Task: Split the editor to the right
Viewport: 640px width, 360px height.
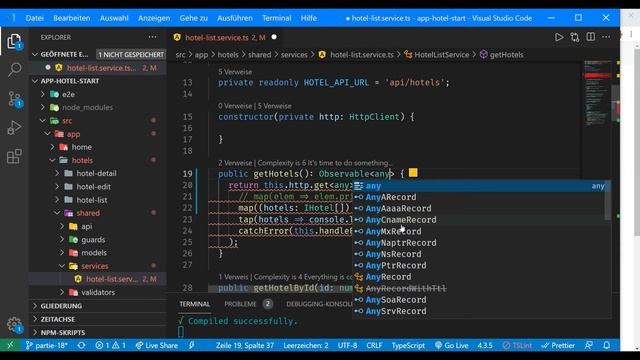Action: tap(591, 37)
